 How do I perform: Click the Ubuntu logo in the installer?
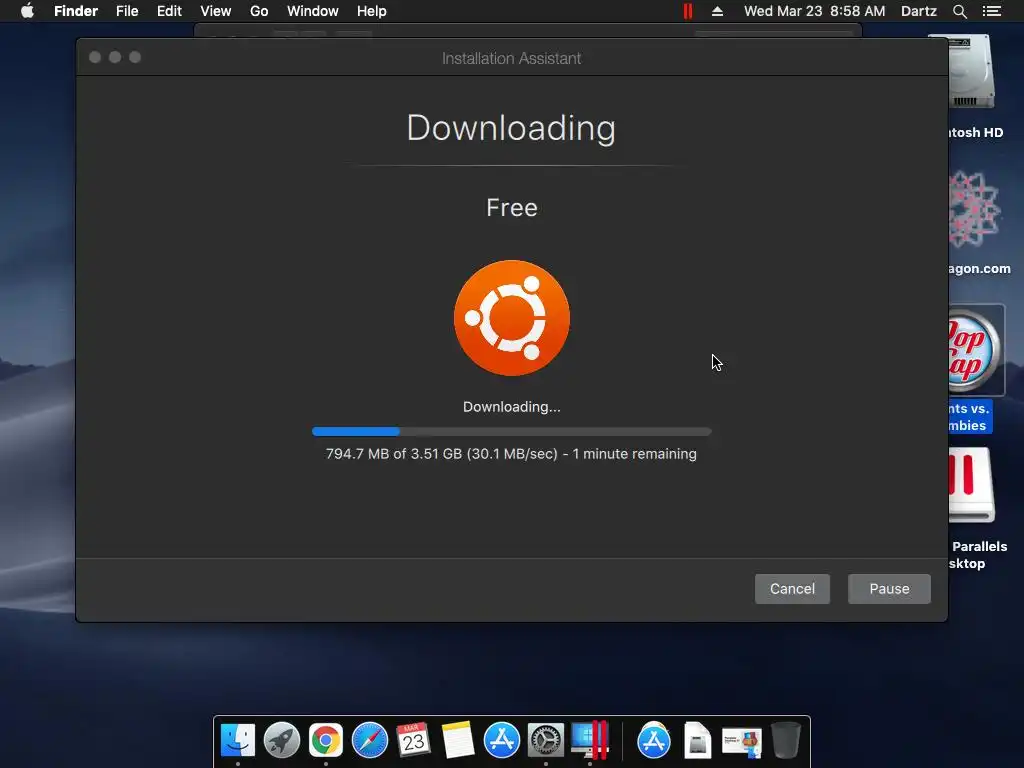click(x=512, y=318)
